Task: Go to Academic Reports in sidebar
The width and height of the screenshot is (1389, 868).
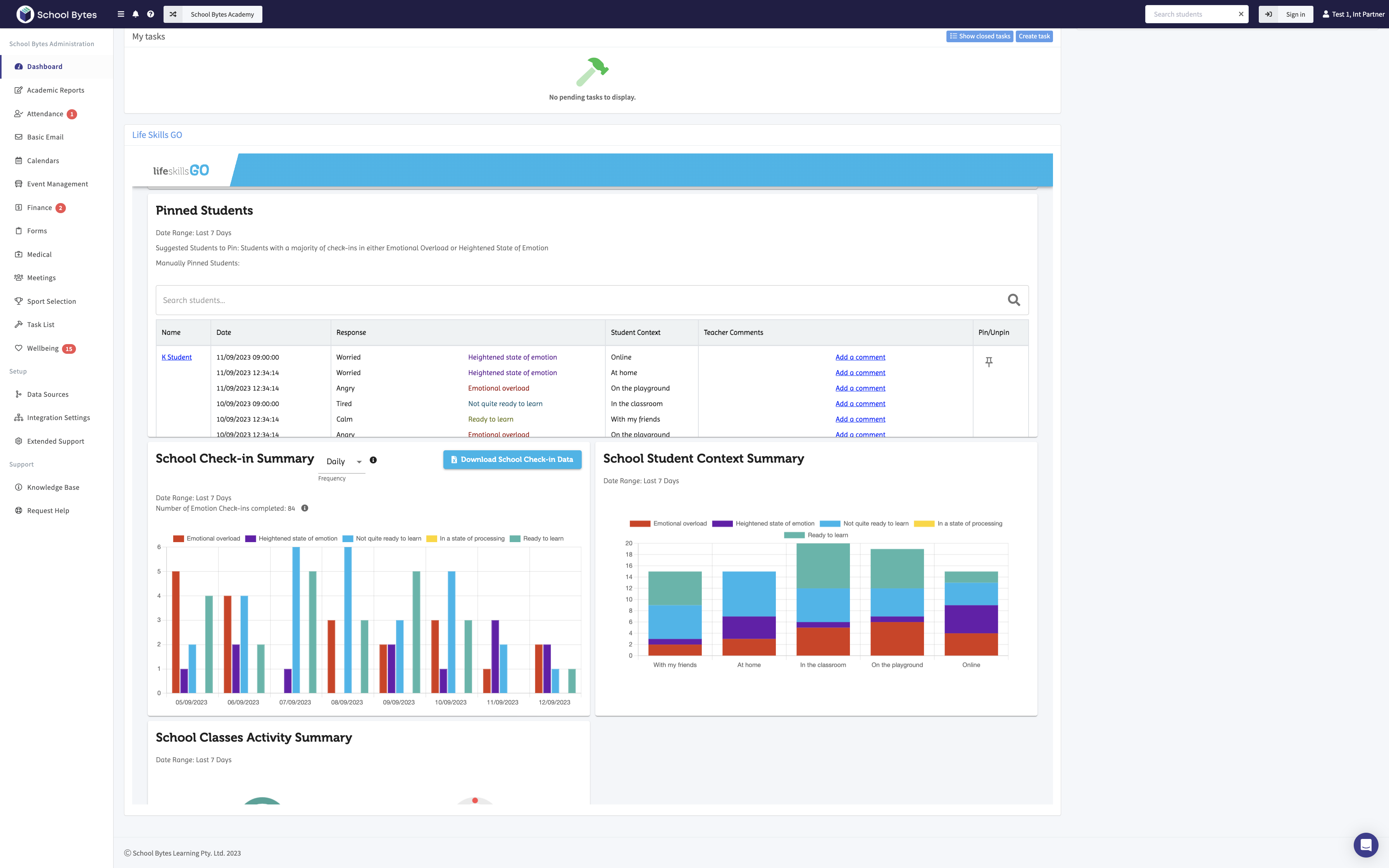Action: 55,90
